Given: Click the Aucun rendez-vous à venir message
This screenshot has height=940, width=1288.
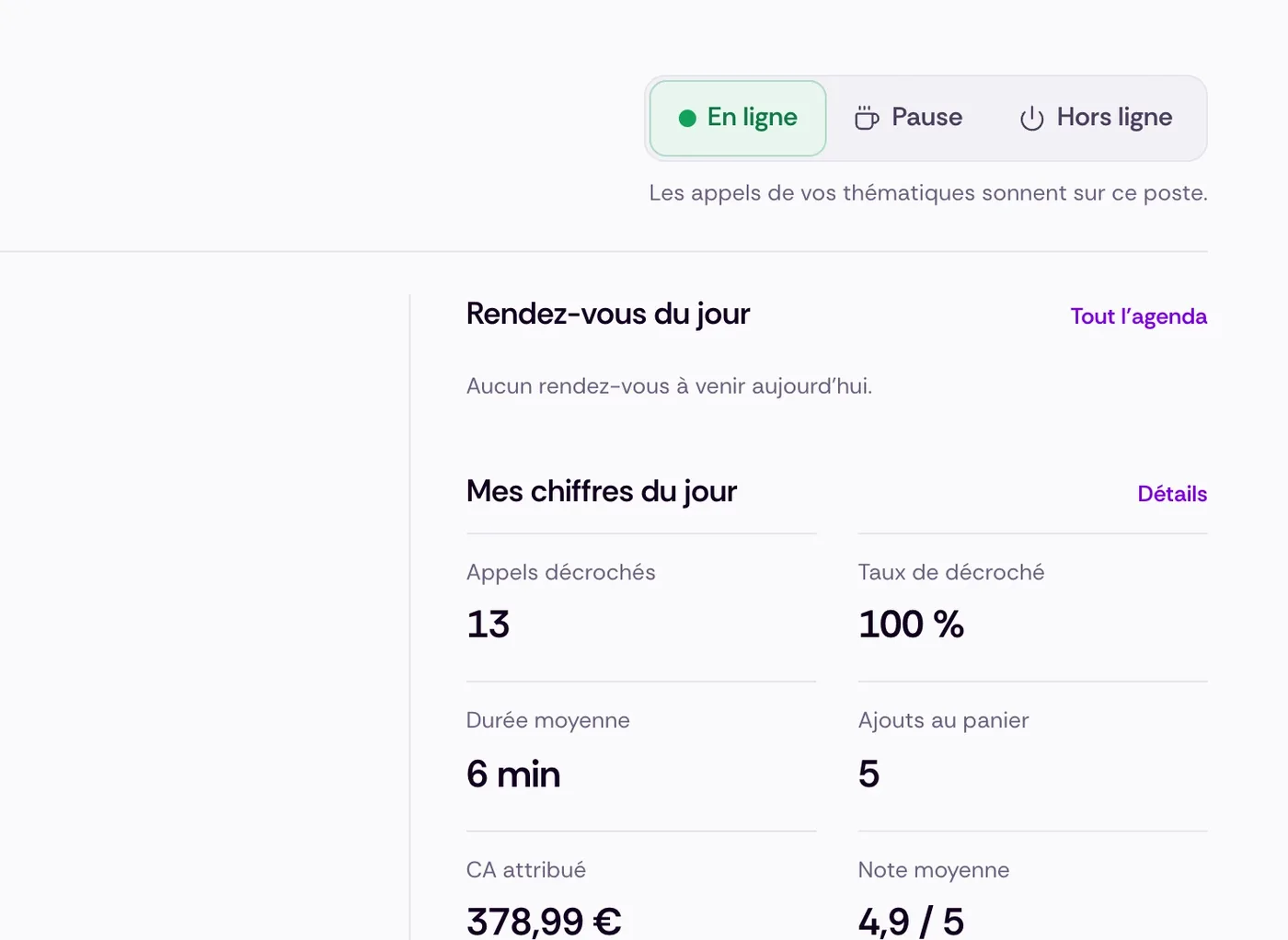Looking at the screenshot, I should click(669, 386).
